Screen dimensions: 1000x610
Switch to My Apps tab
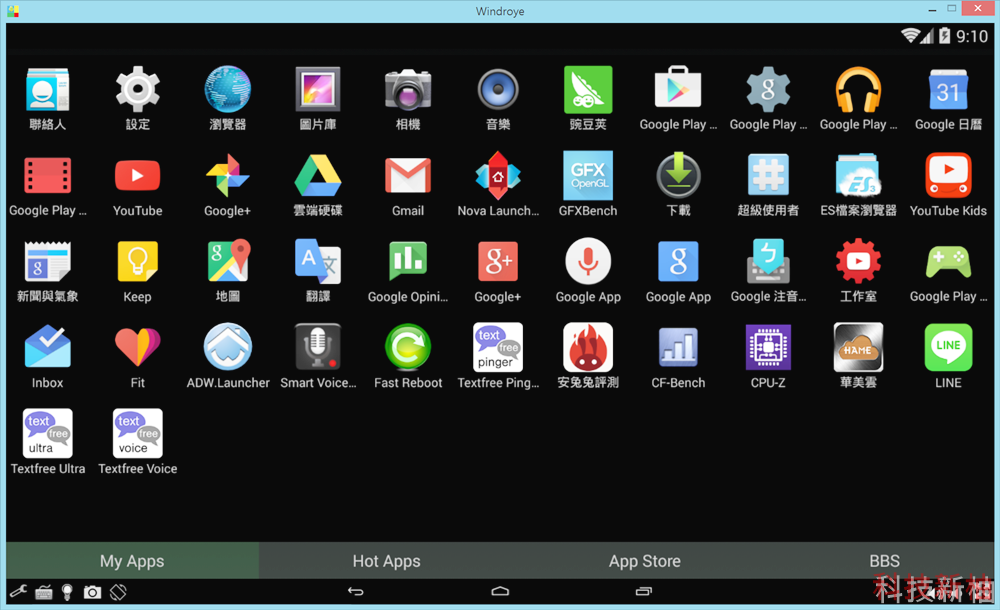pos(133,561)
